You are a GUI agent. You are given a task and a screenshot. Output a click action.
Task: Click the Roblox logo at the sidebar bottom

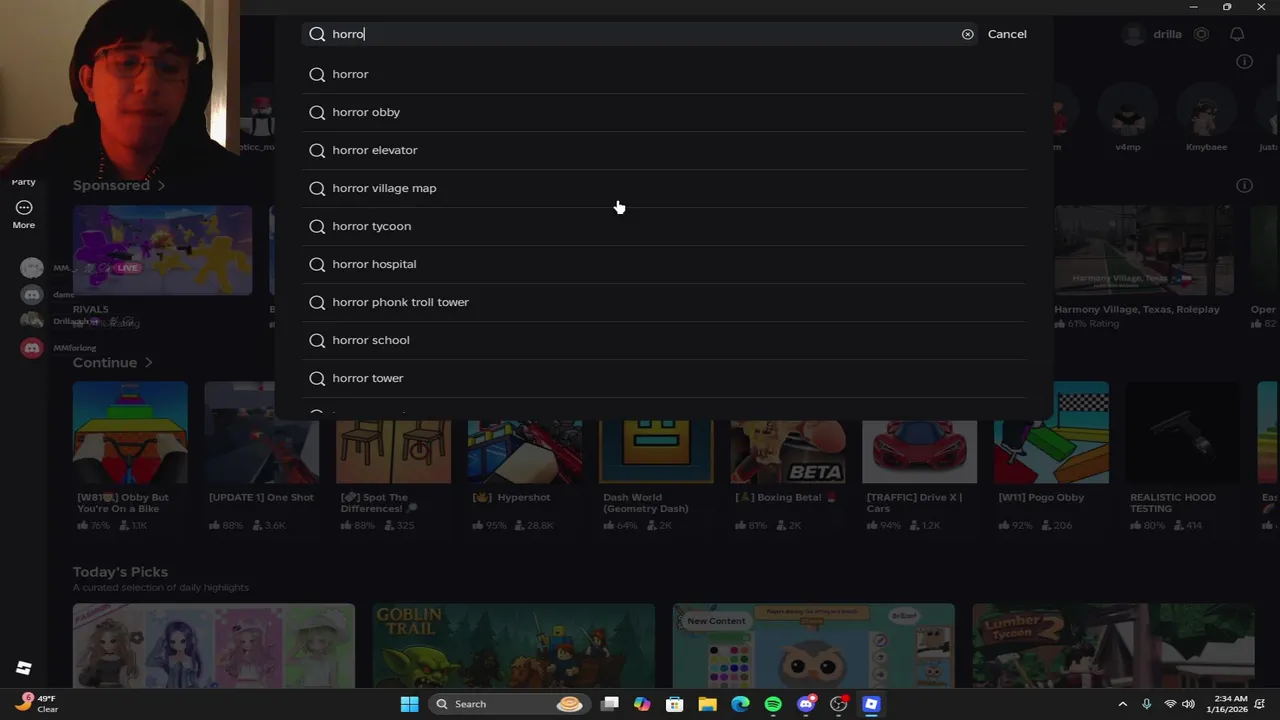[x=24, y=668]
